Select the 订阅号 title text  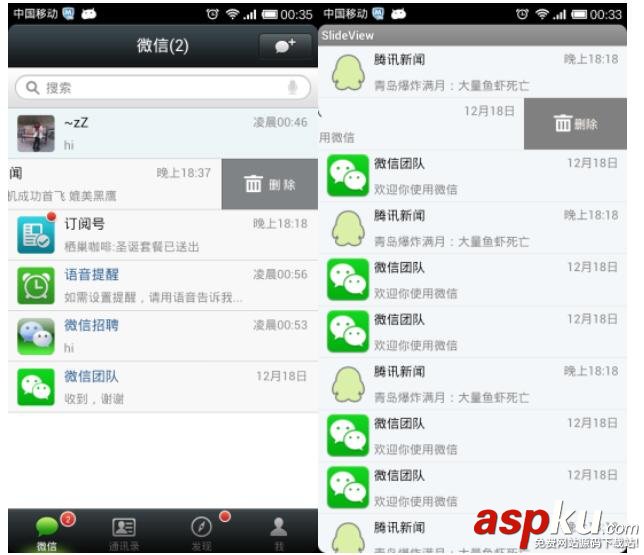pos(84,224)
